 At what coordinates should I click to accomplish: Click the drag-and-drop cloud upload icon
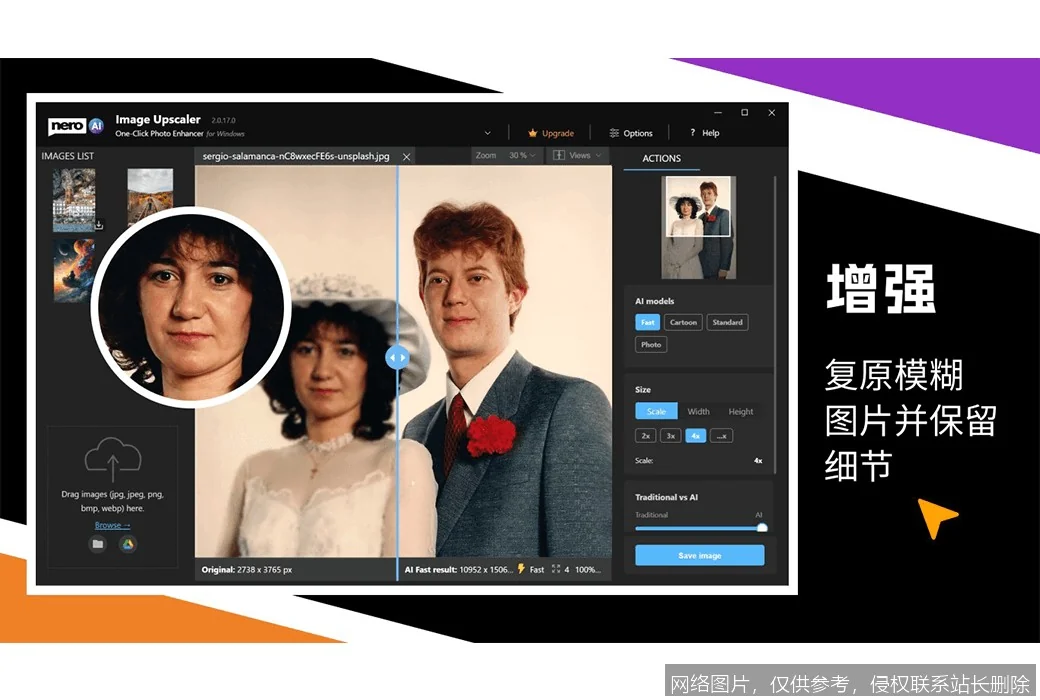[112, 460]
